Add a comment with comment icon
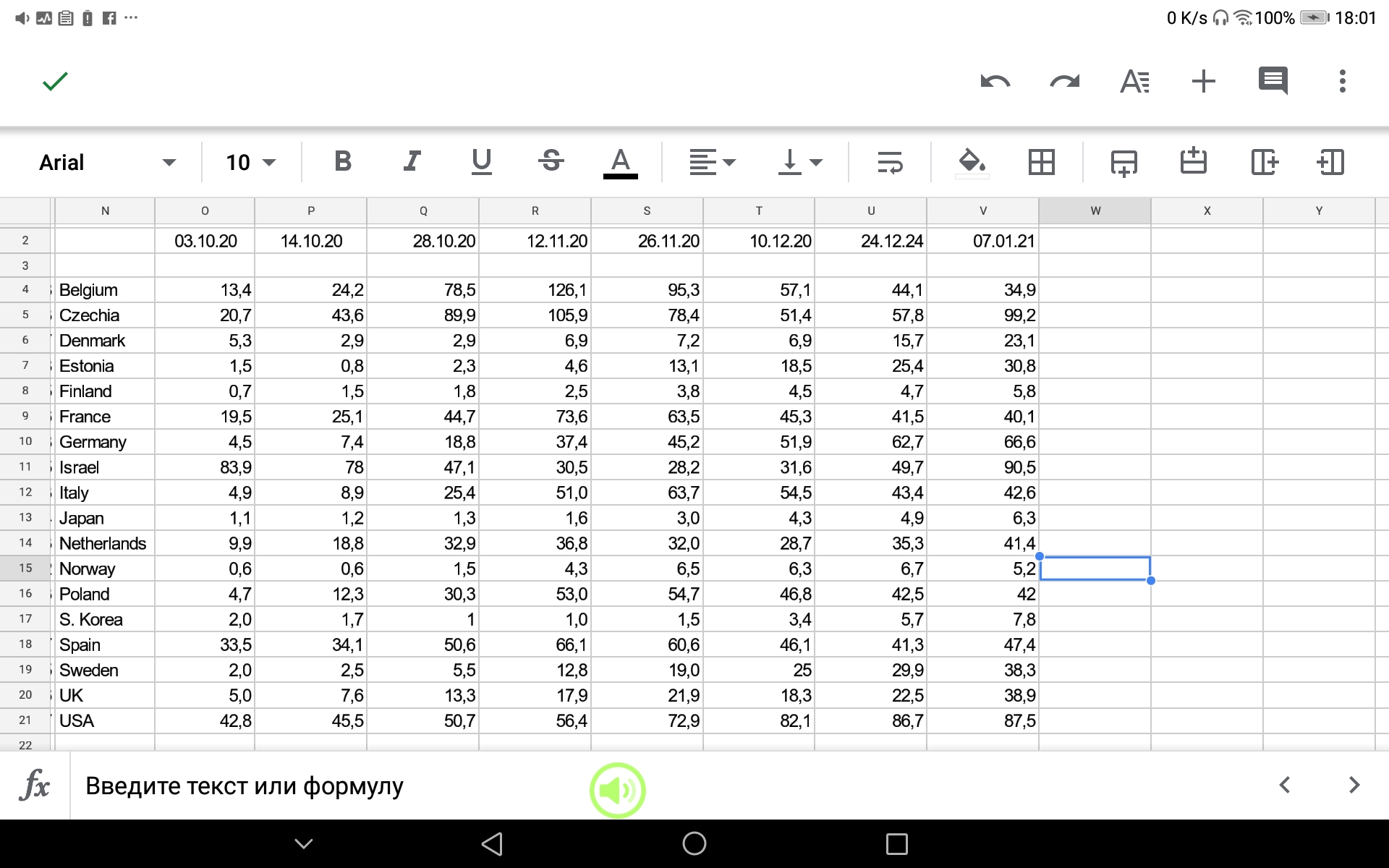Viewport: 1389px width, 868px height. pyautogui.click(x=1273, y=81)
